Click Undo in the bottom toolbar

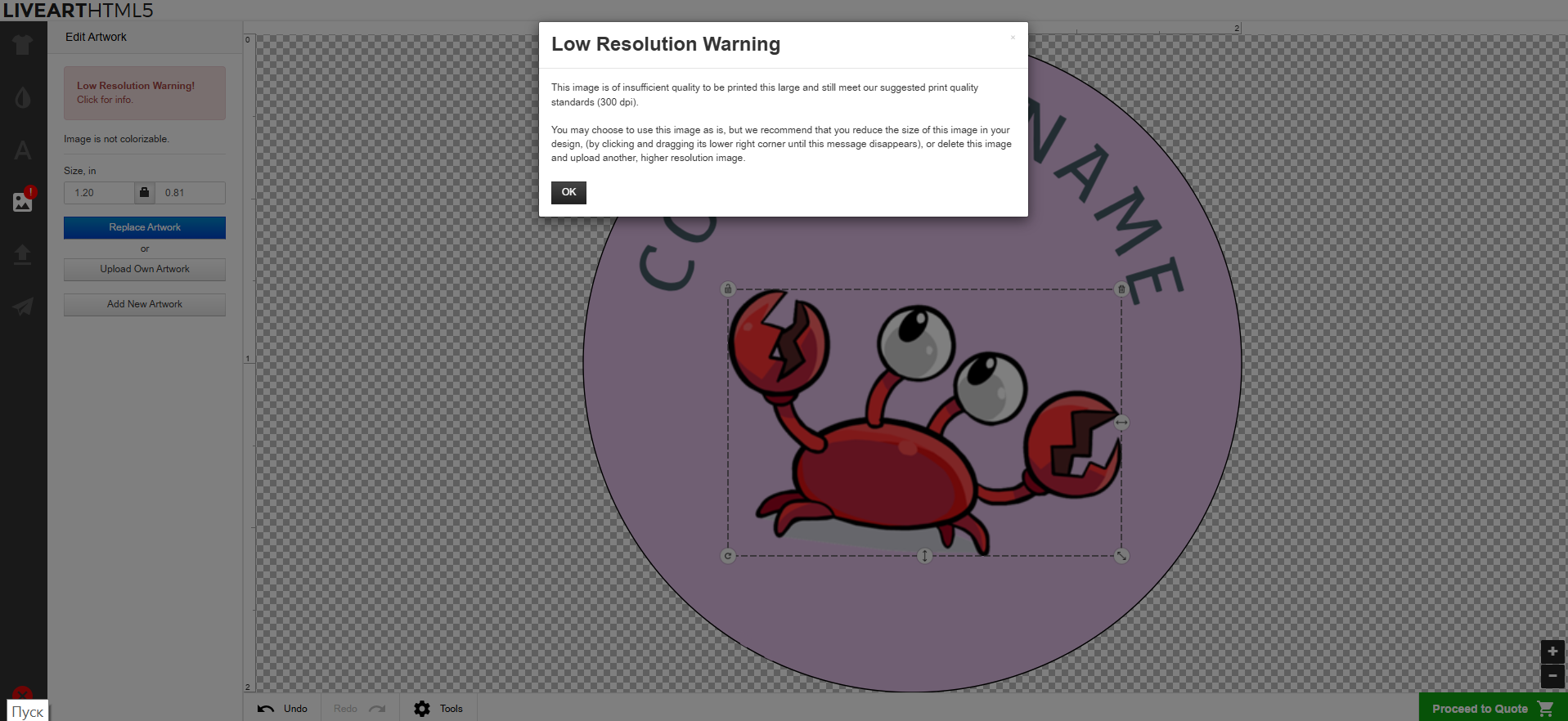pyautogui.click(x=283, y=709)
